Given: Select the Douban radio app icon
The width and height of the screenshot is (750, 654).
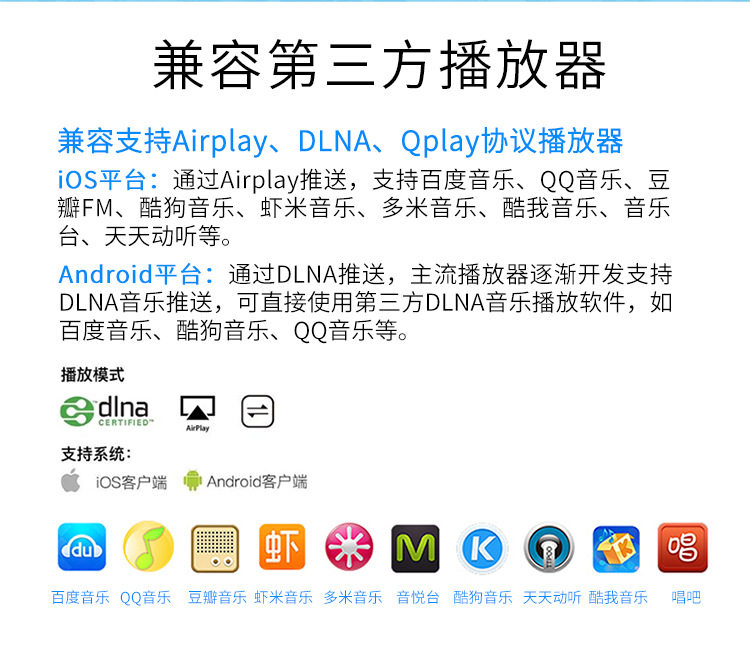Looking at the screenshot, I should click(215, 548).
